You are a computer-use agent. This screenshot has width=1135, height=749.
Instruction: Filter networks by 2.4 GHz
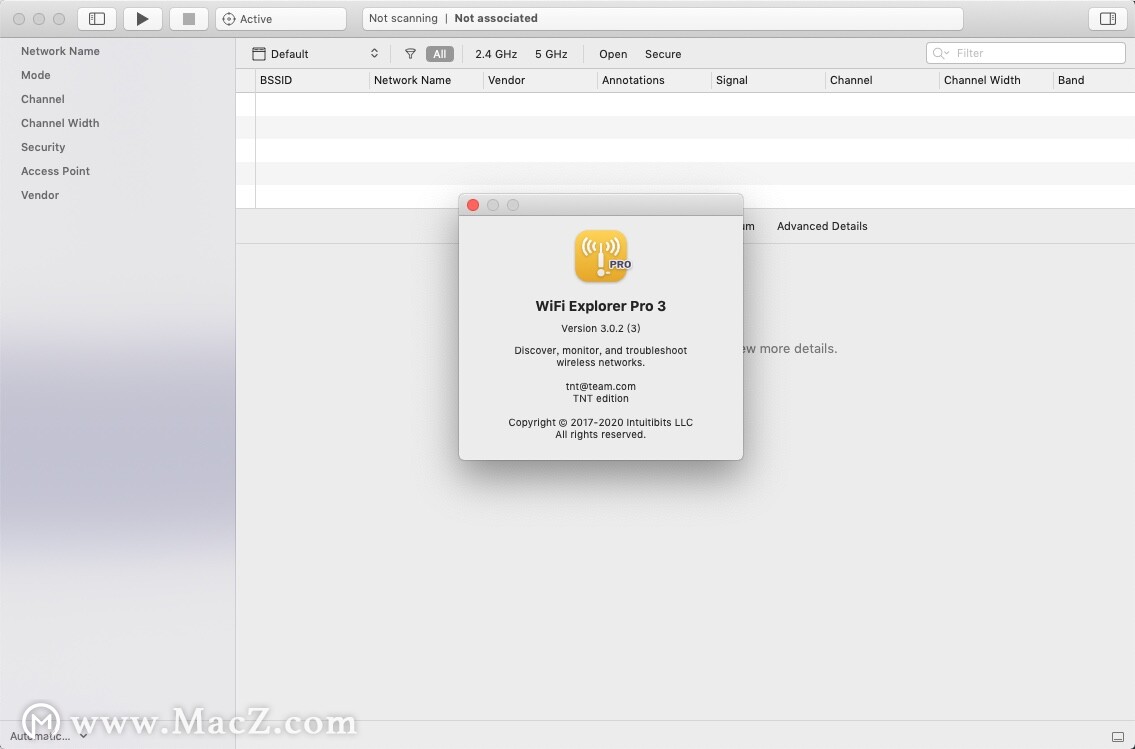click(496, 54)
